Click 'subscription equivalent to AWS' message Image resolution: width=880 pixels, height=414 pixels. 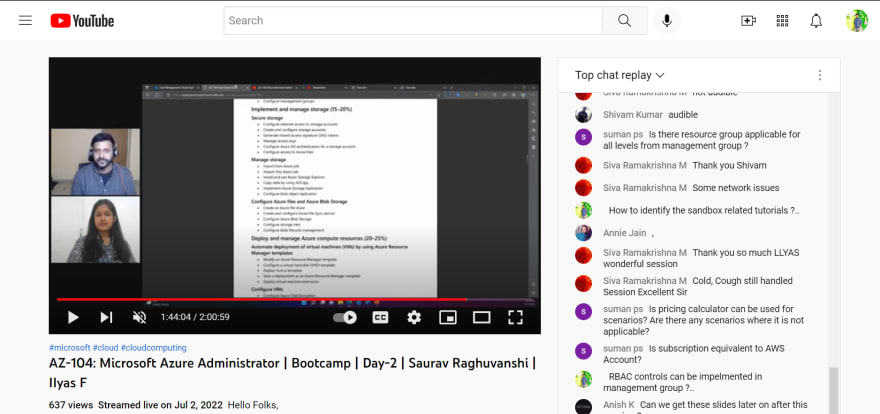[x=694, y=354]
